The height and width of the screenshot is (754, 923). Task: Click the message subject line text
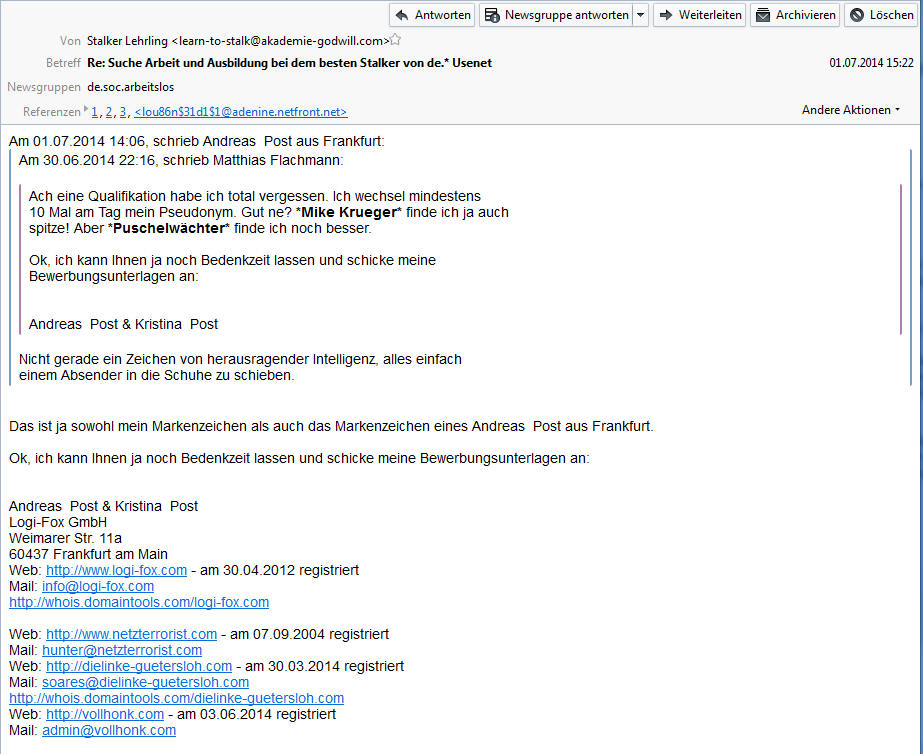coord(289,63)
